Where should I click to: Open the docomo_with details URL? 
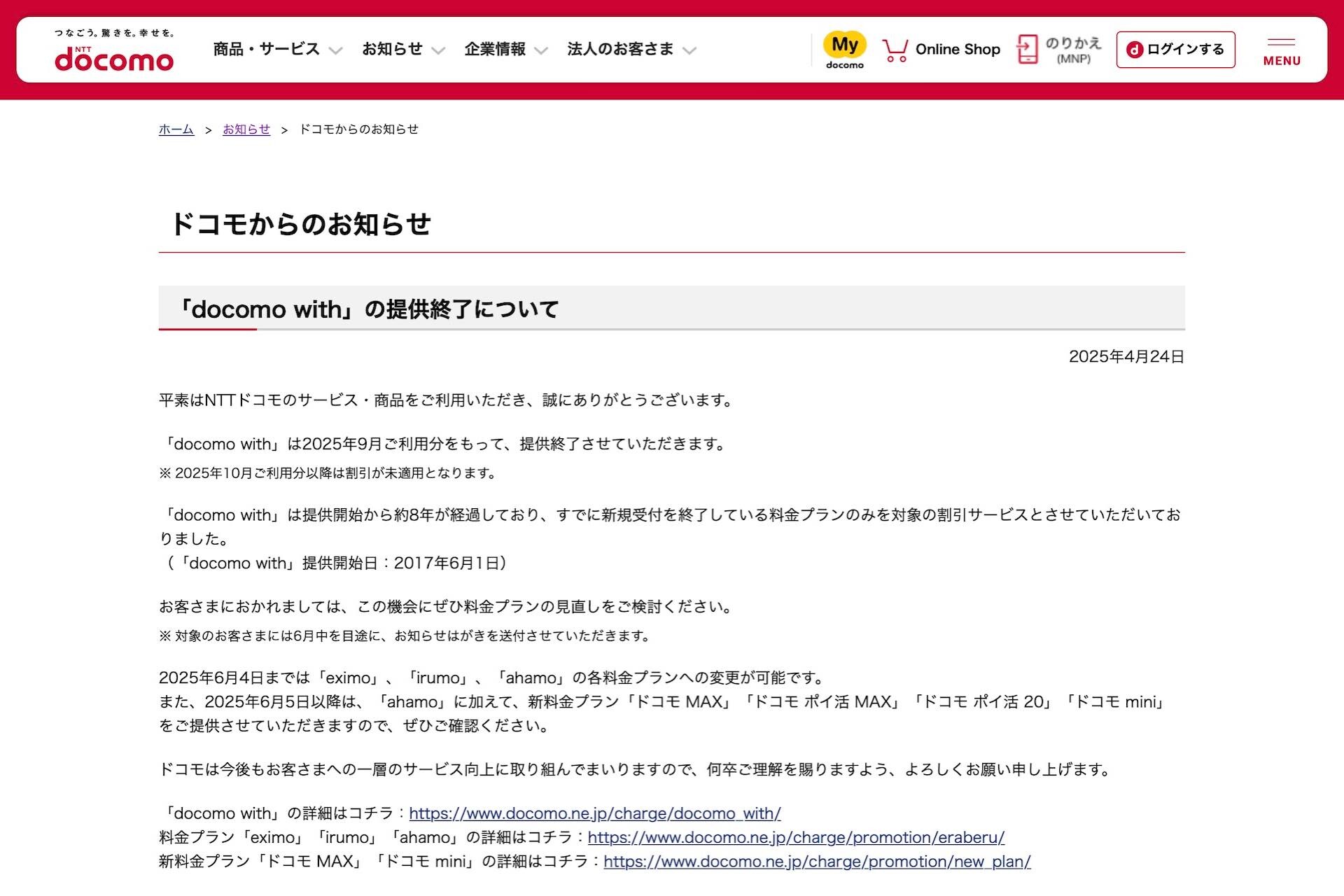pyautogui.click(x=594, y=813)
